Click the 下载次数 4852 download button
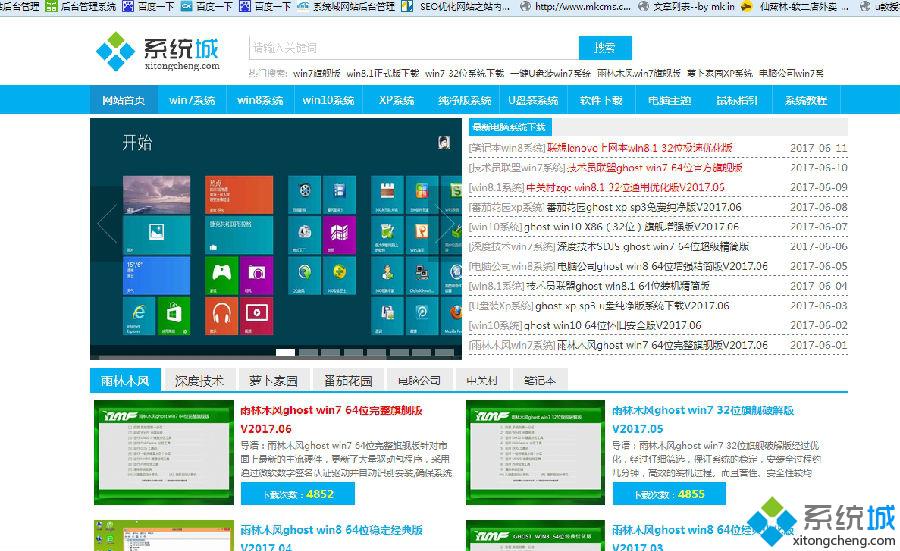The height and width of the screenshot is (551, 900). tap(298, 494)
